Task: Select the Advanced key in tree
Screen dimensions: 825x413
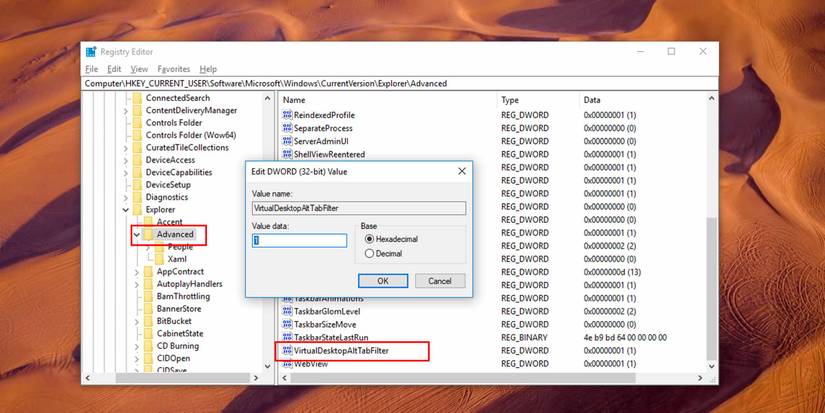Action: tap(175, 234)
